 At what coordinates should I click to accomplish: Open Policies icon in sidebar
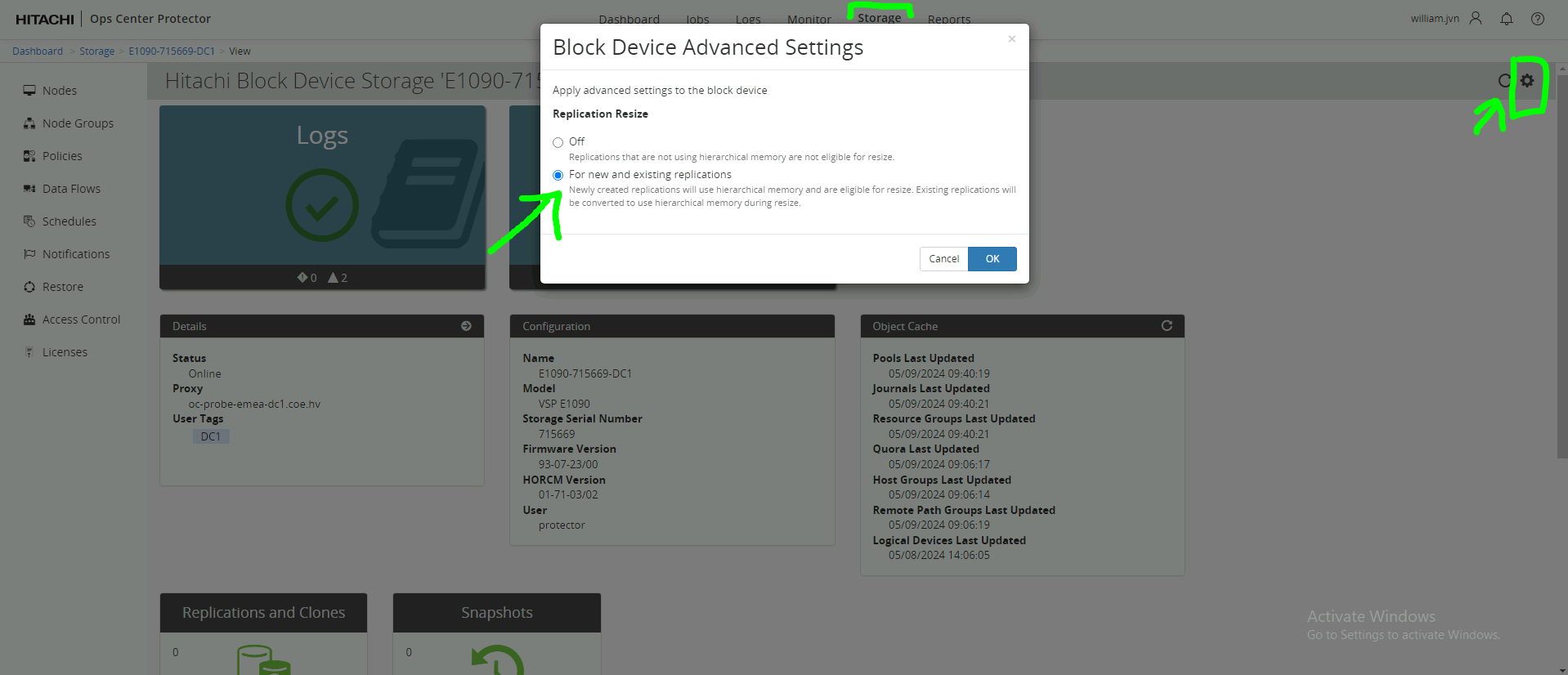coord(29,156)
